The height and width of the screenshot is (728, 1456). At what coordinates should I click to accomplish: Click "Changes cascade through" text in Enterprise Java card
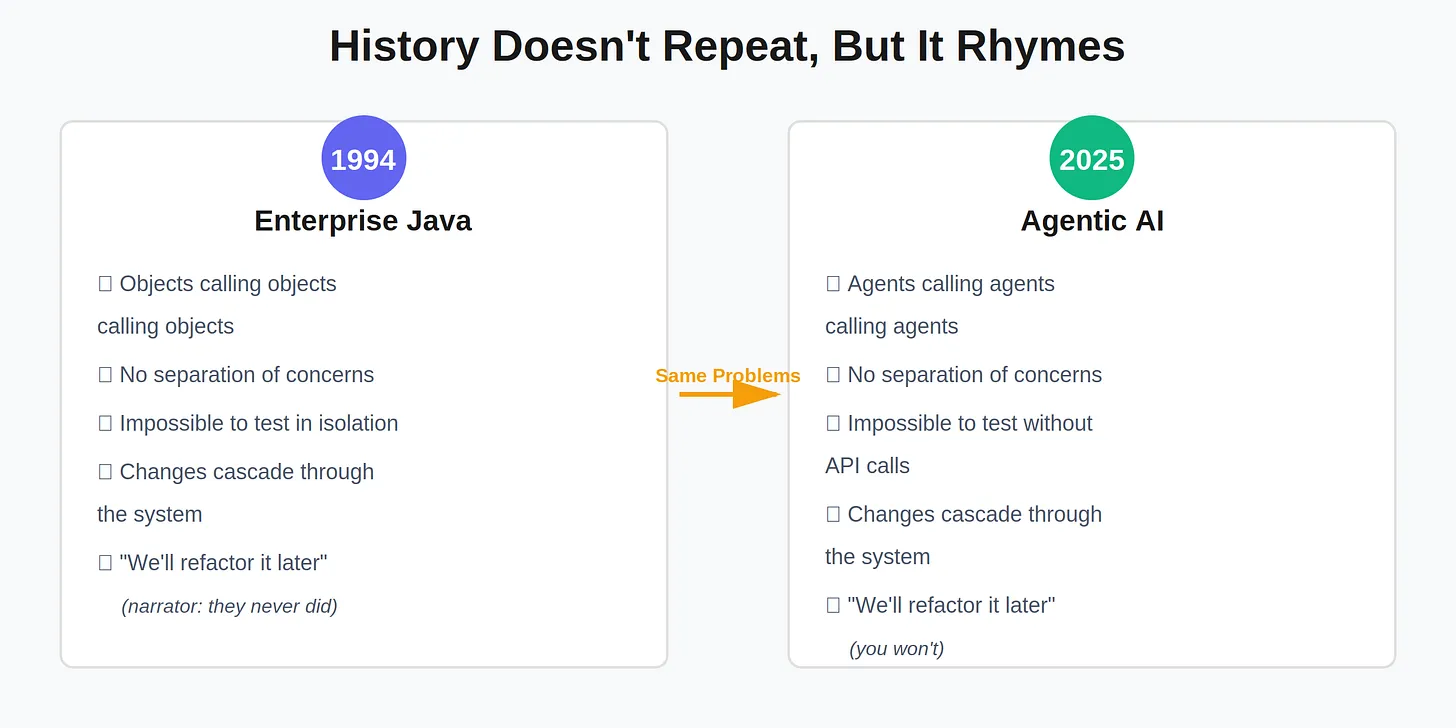point(246,472)
